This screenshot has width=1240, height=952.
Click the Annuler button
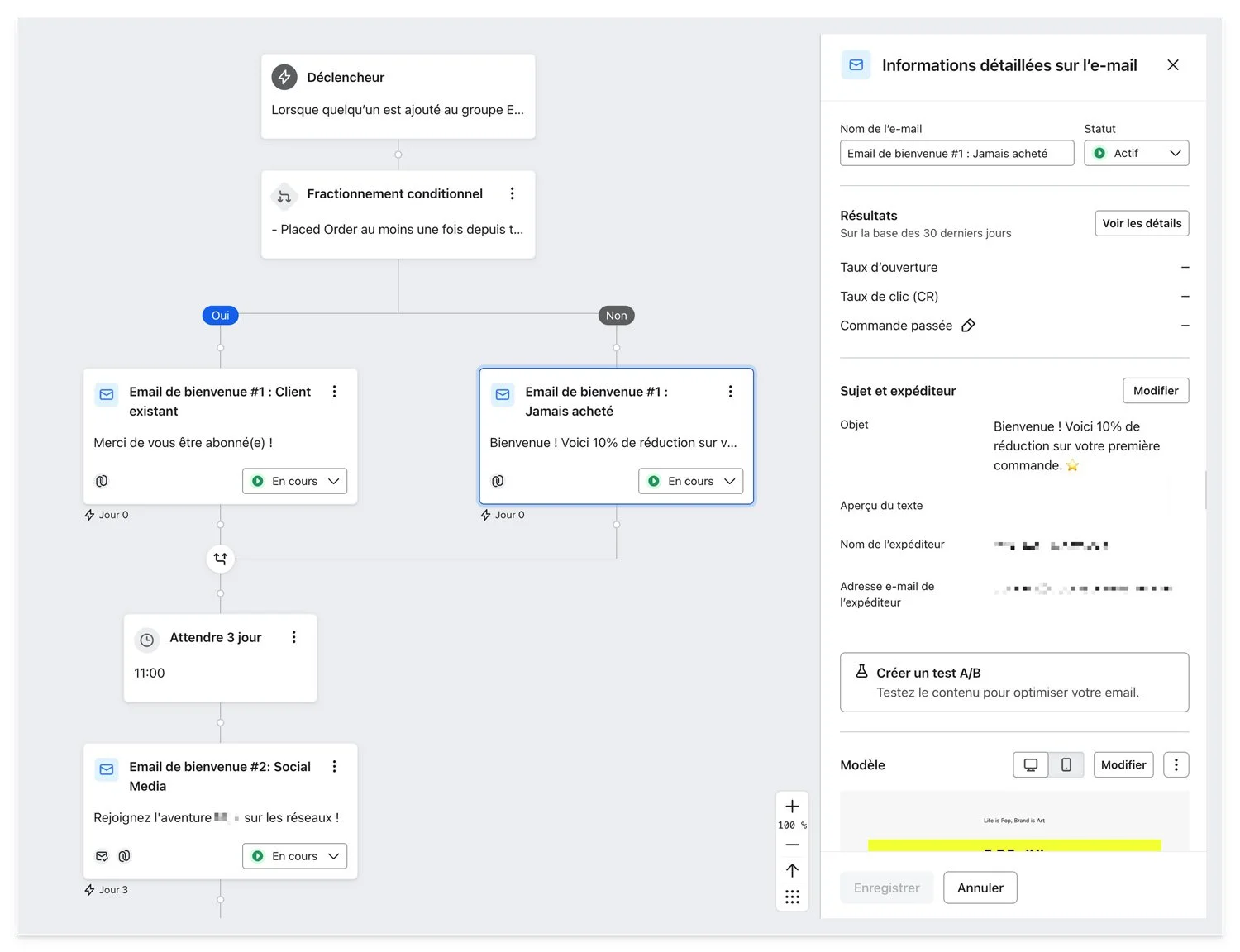point(980,888)
